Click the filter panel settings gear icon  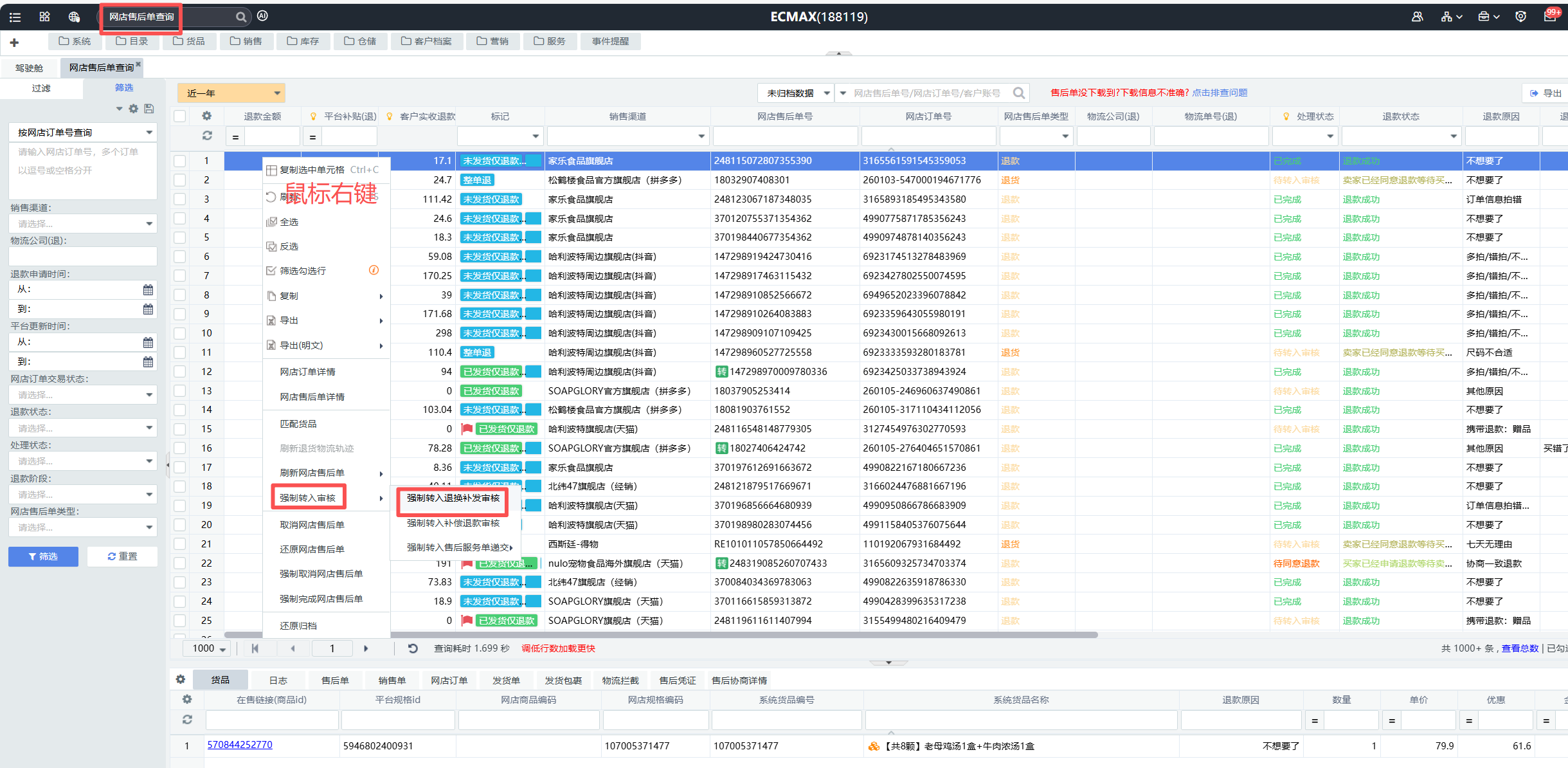134,109
